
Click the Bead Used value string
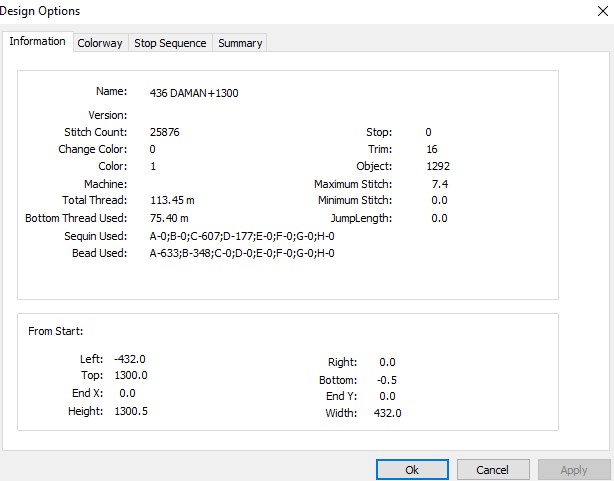coord(242,253)
